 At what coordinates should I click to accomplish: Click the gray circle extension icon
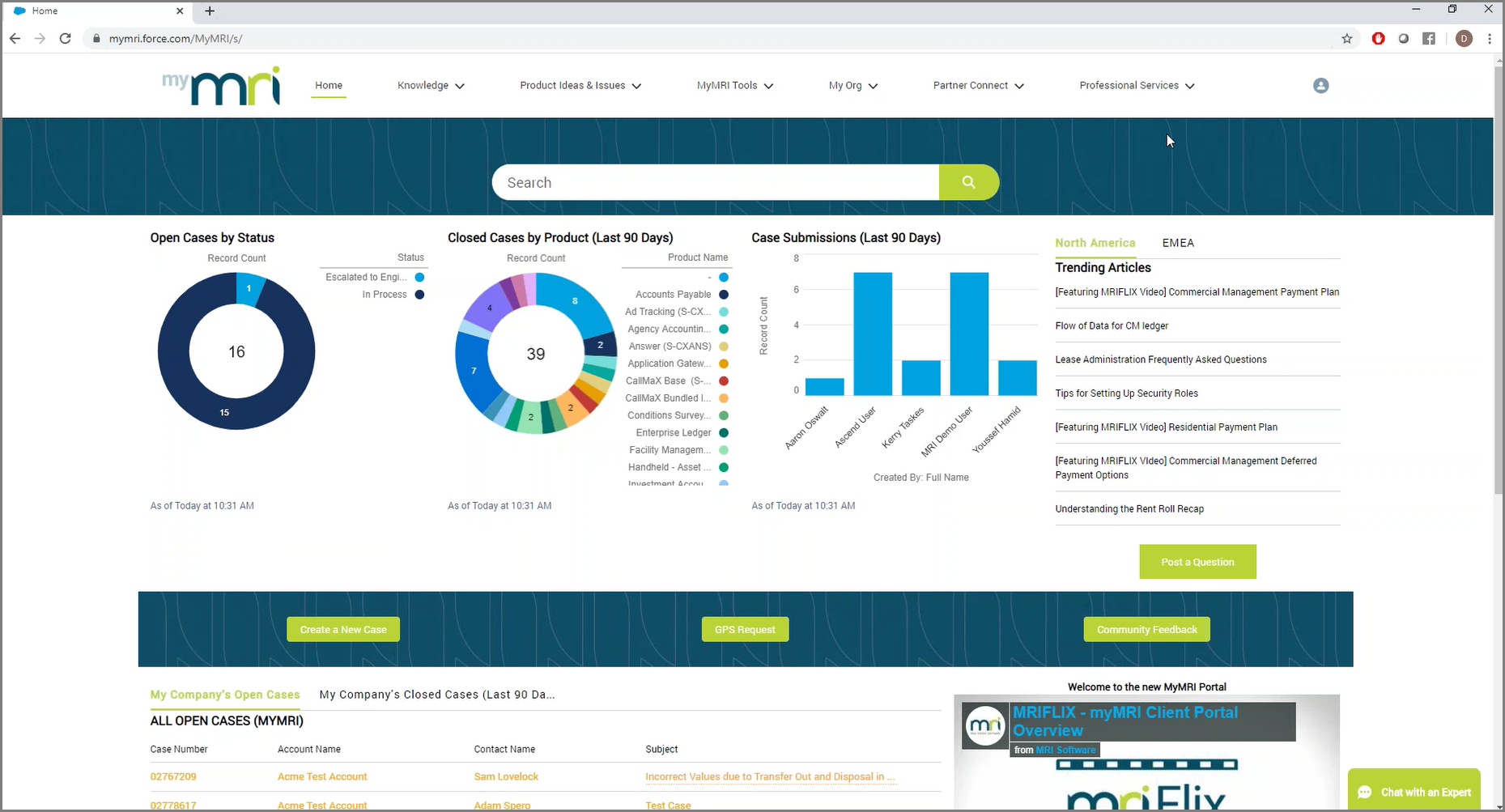pos(1403,38)
